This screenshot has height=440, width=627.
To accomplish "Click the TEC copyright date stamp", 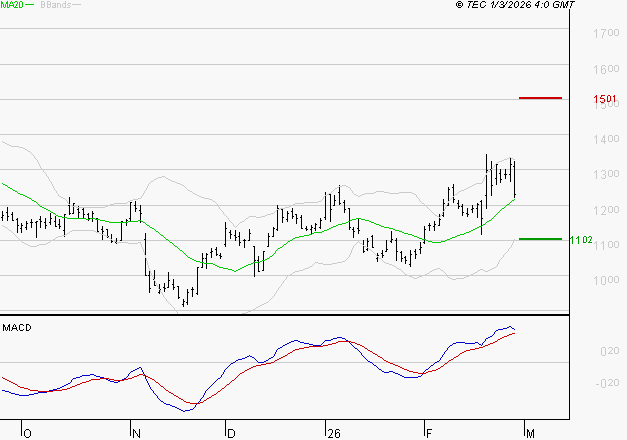I will click(515, 5).
